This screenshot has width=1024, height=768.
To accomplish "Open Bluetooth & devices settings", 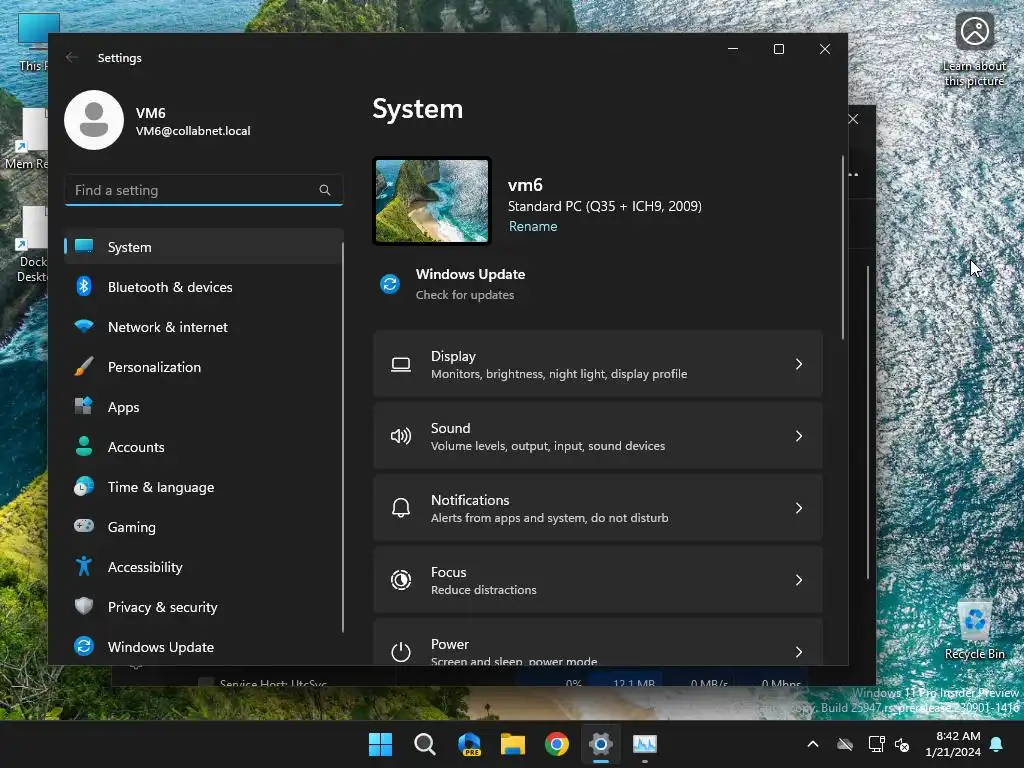I will 203,287.
